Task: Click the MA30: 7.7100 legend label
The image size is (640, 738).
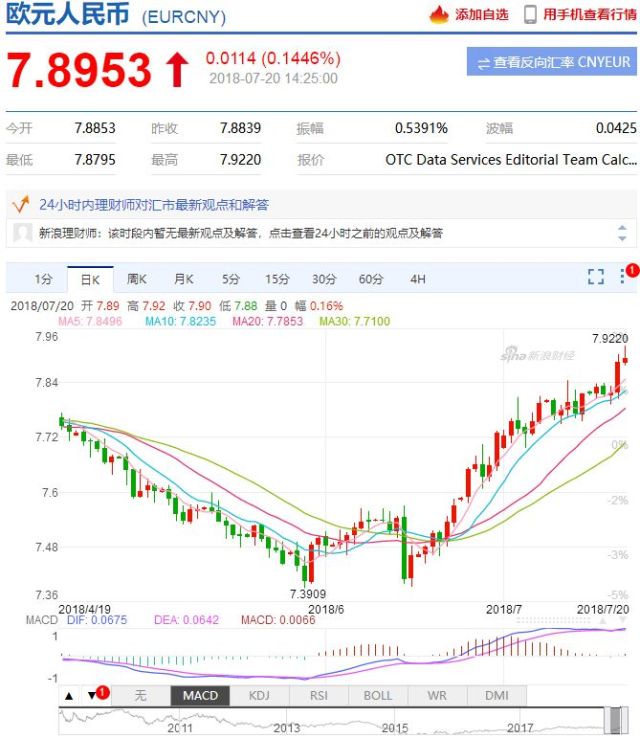Action: [x=355, y=321]
